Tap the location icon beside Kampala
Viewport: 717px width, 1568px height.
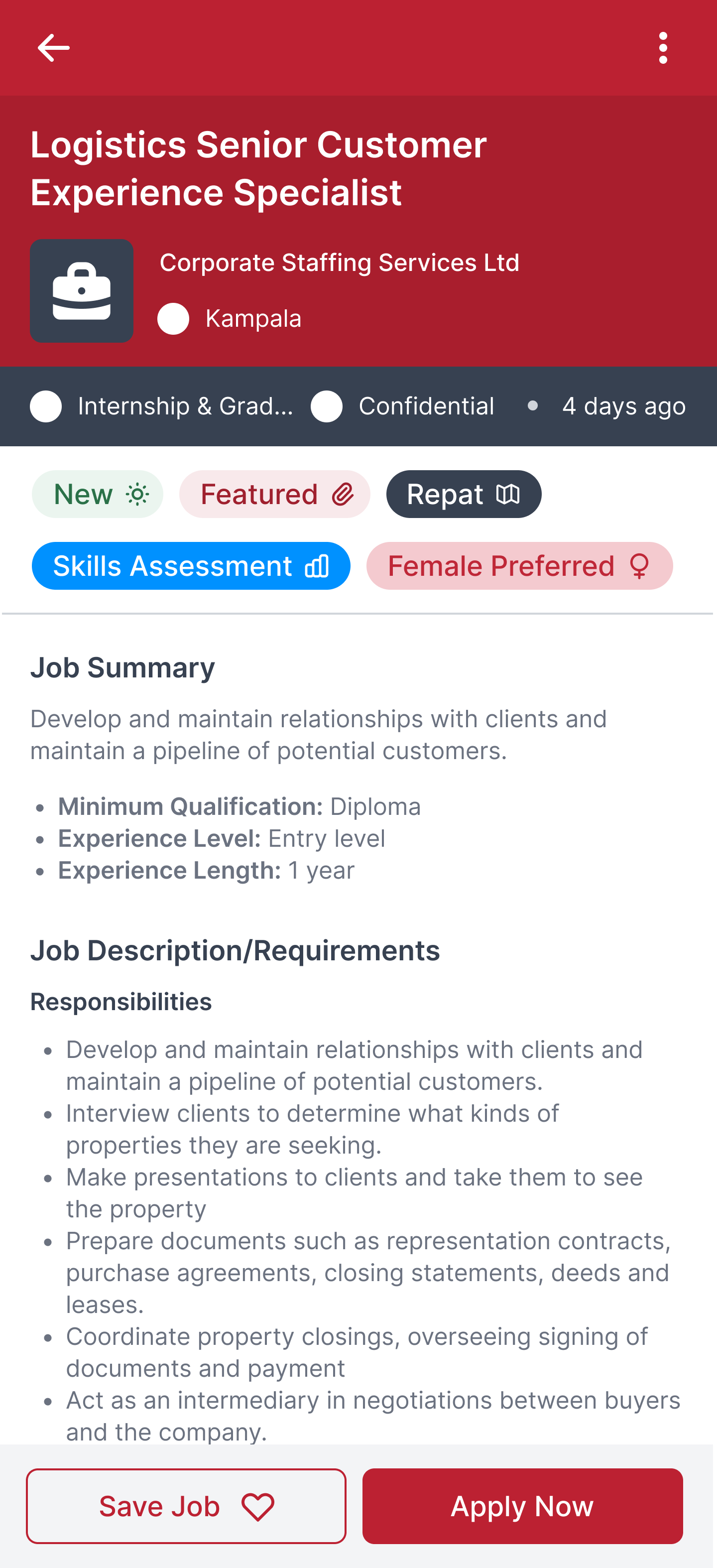point(173,319)
